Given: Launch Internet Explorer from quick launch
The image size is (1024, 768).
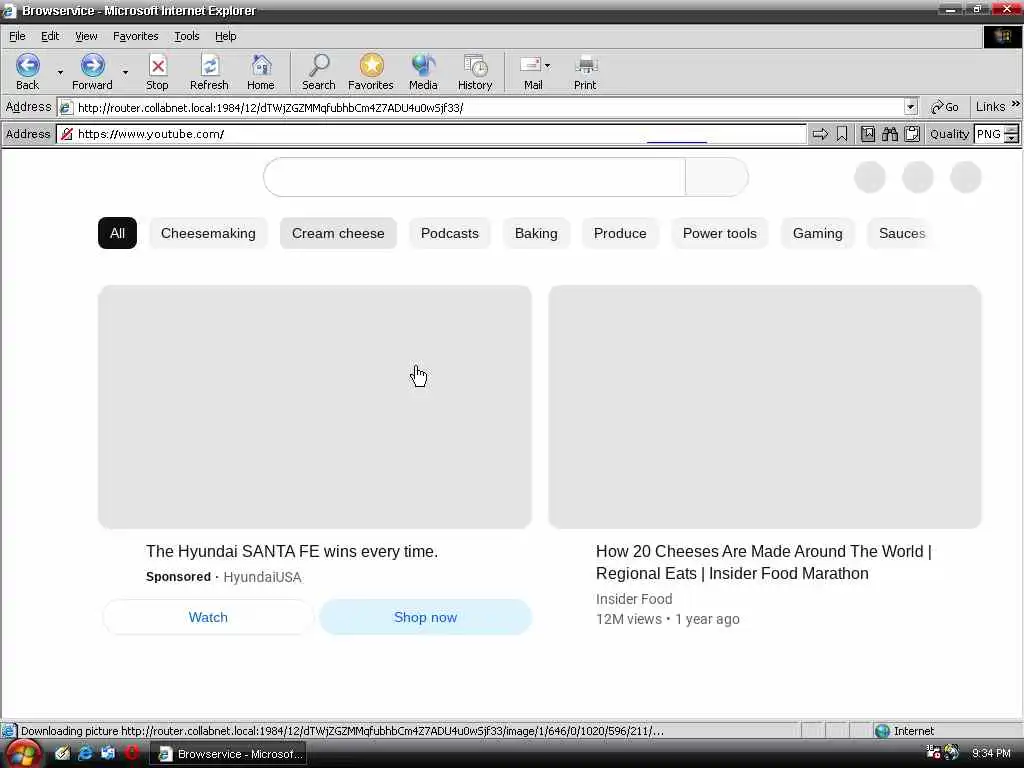Looking at the screenshot, I should coord(85,754).
